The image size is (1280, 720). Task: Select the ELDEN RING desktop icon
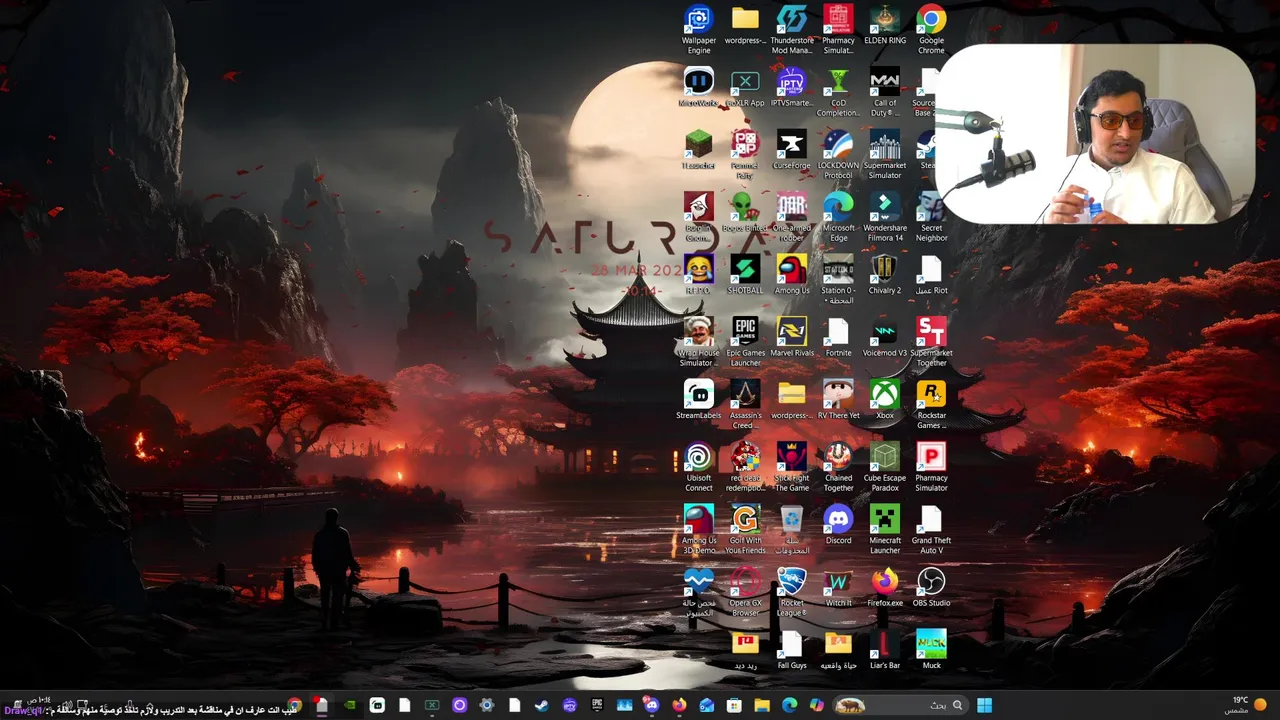(885, 25)
